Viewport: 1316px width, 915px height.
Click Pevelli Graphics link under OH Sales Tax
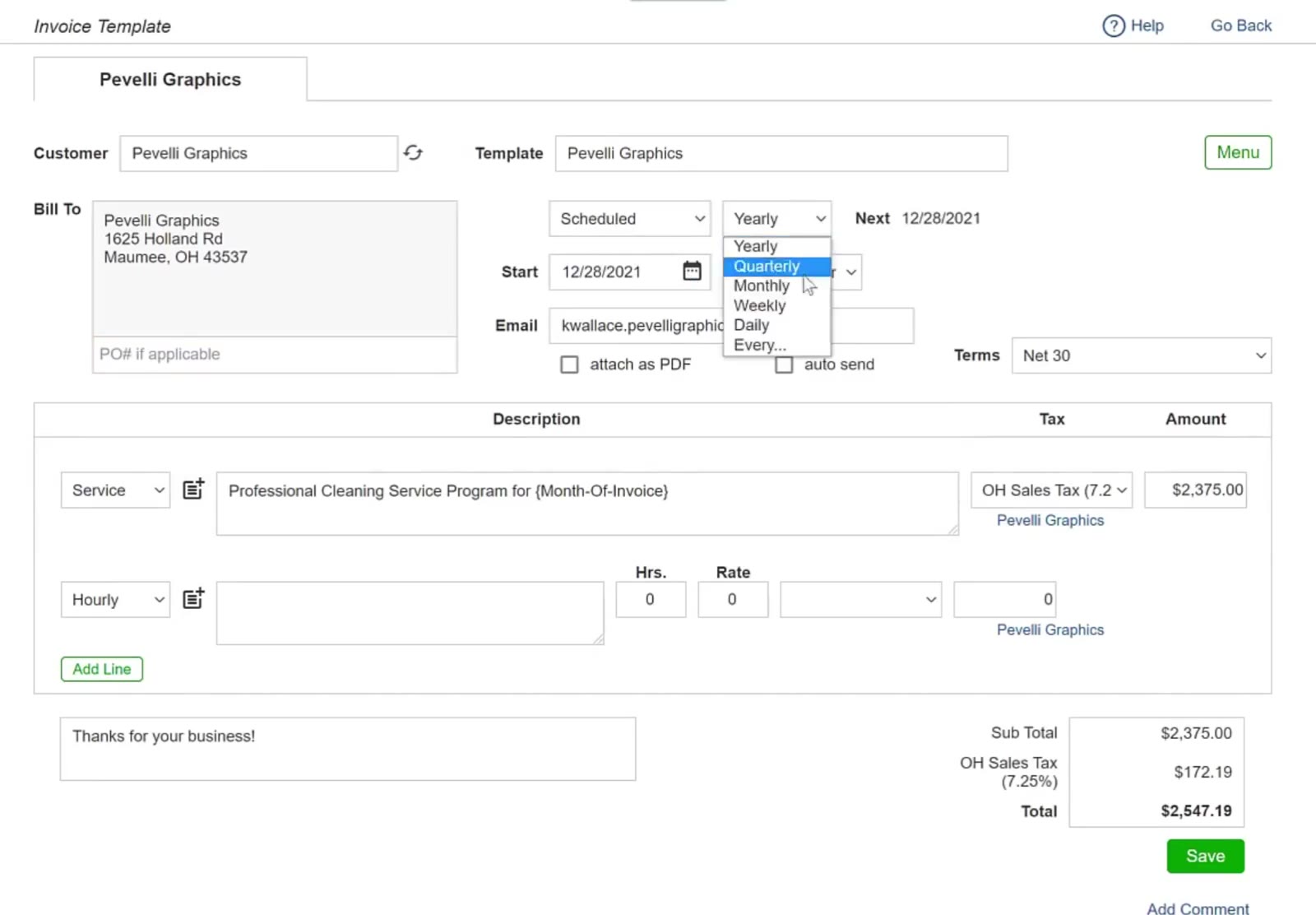click(1050, 520)
